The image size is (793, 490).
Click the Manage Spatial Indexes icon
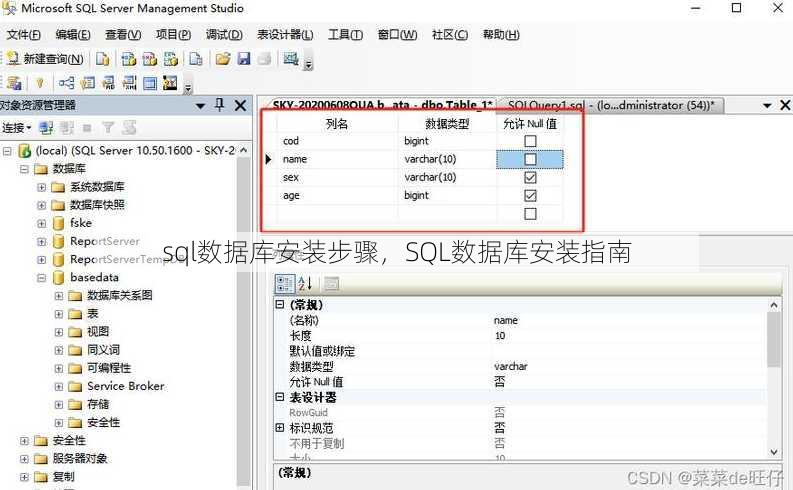170,83
